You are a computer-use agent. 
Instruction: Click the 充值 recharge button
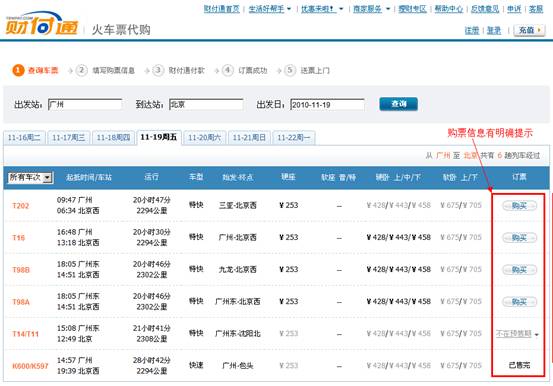point(529,30)
